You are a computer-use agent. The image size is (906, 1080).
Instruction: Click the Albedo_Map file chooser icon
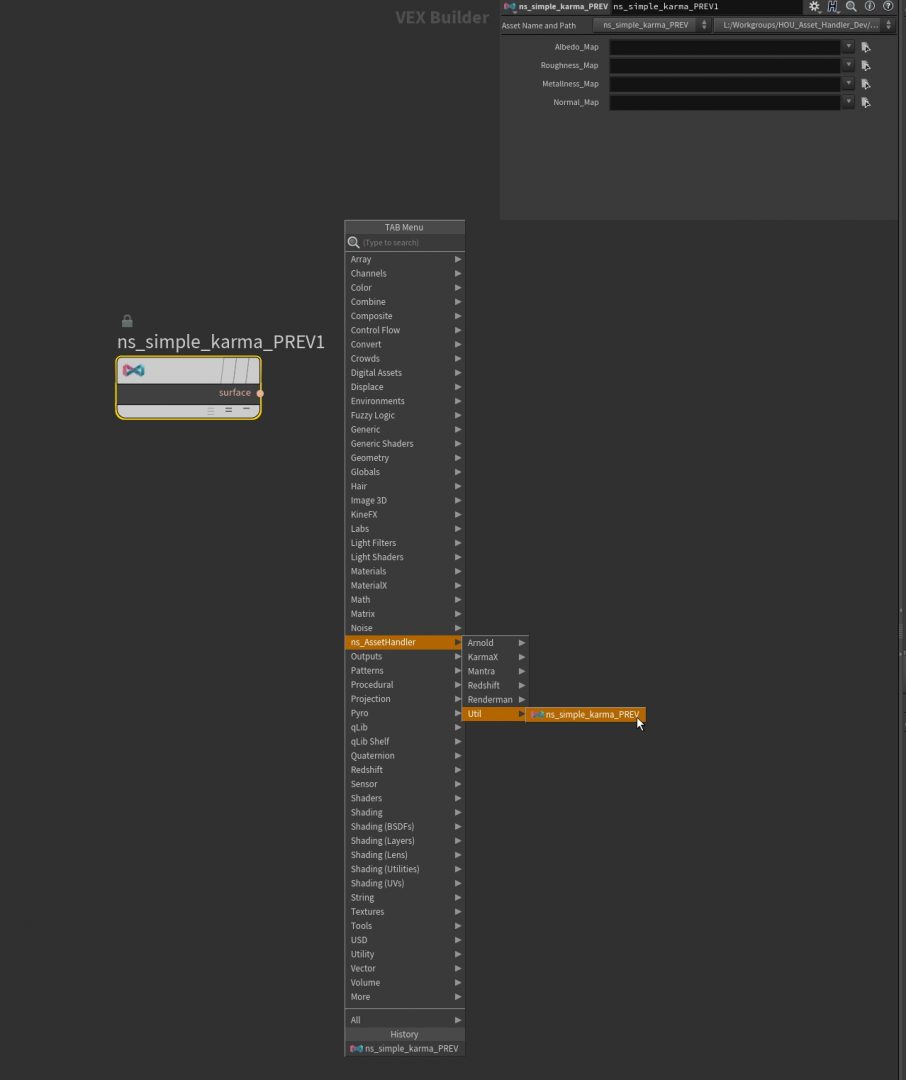point(866,47)
